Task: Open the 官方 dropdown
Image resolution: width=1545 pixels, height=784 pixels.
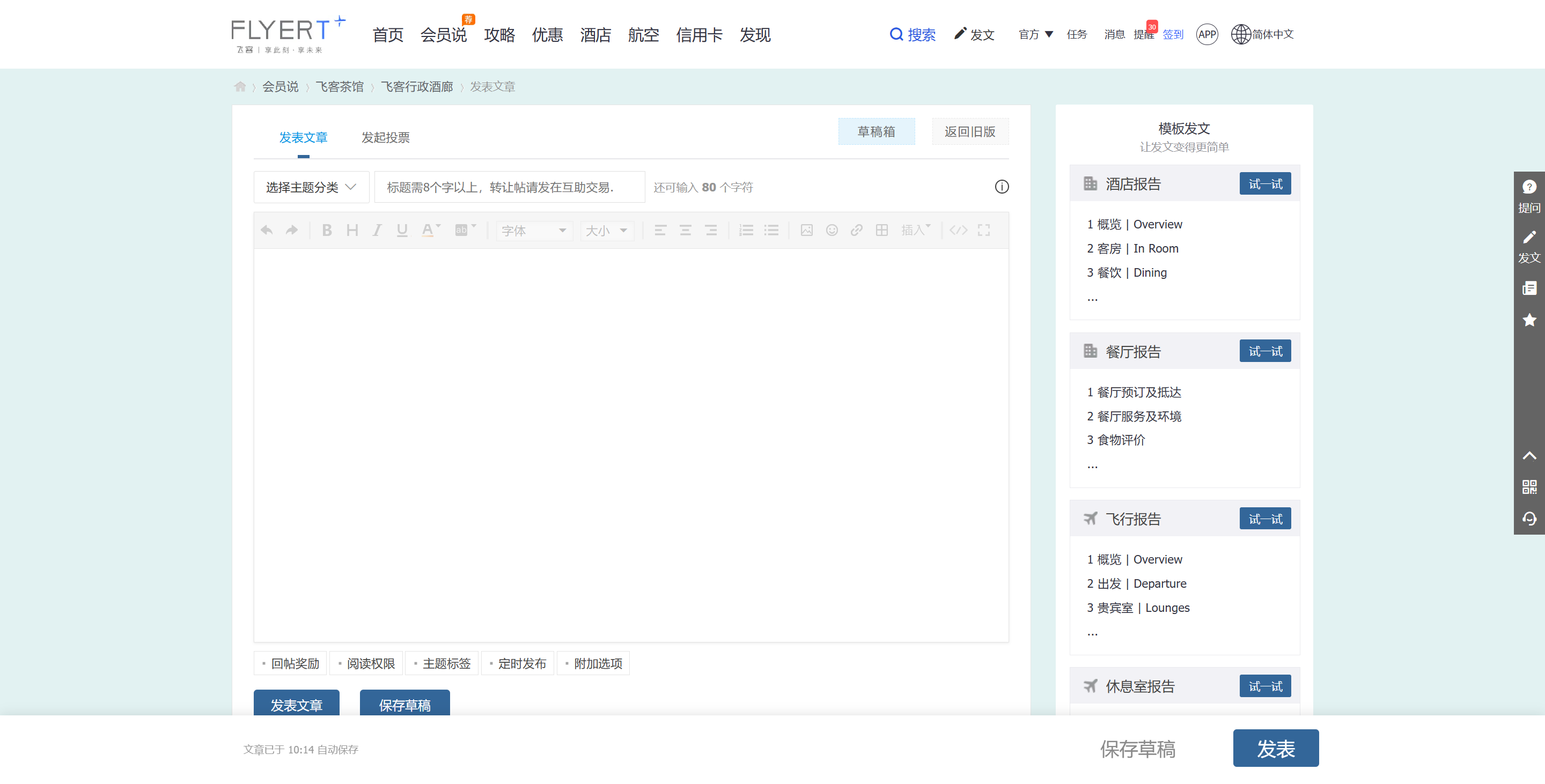Action: [1036, 35]
